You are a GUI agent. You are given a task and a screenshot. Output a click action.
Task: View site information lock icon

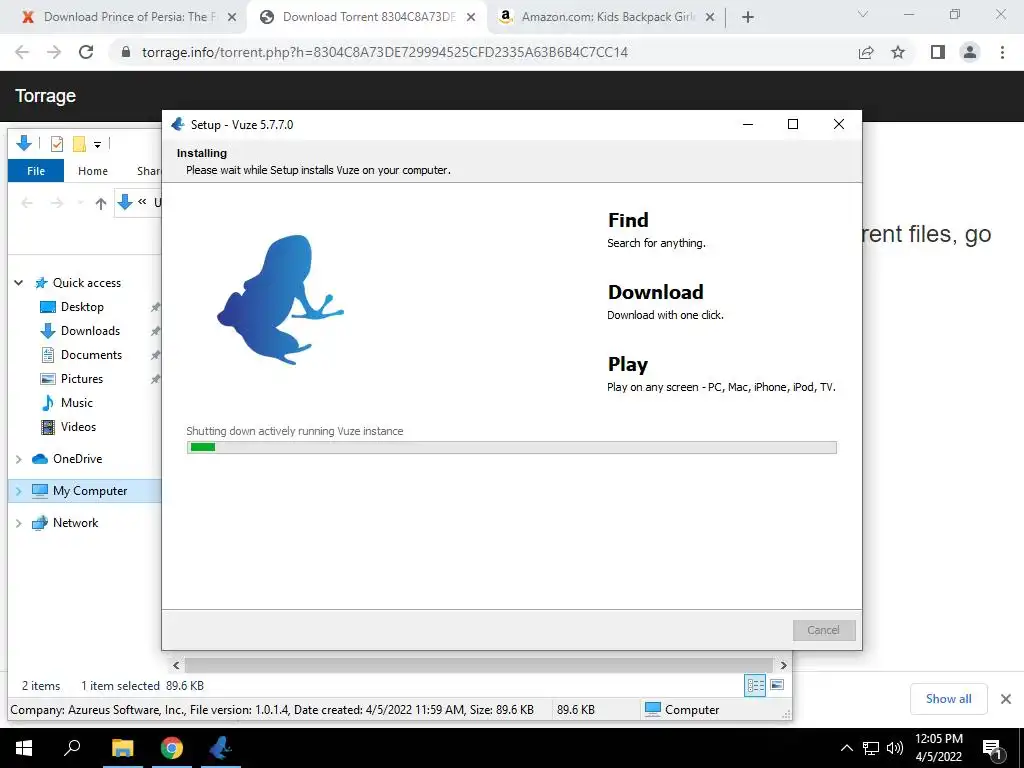coord(126,52)
